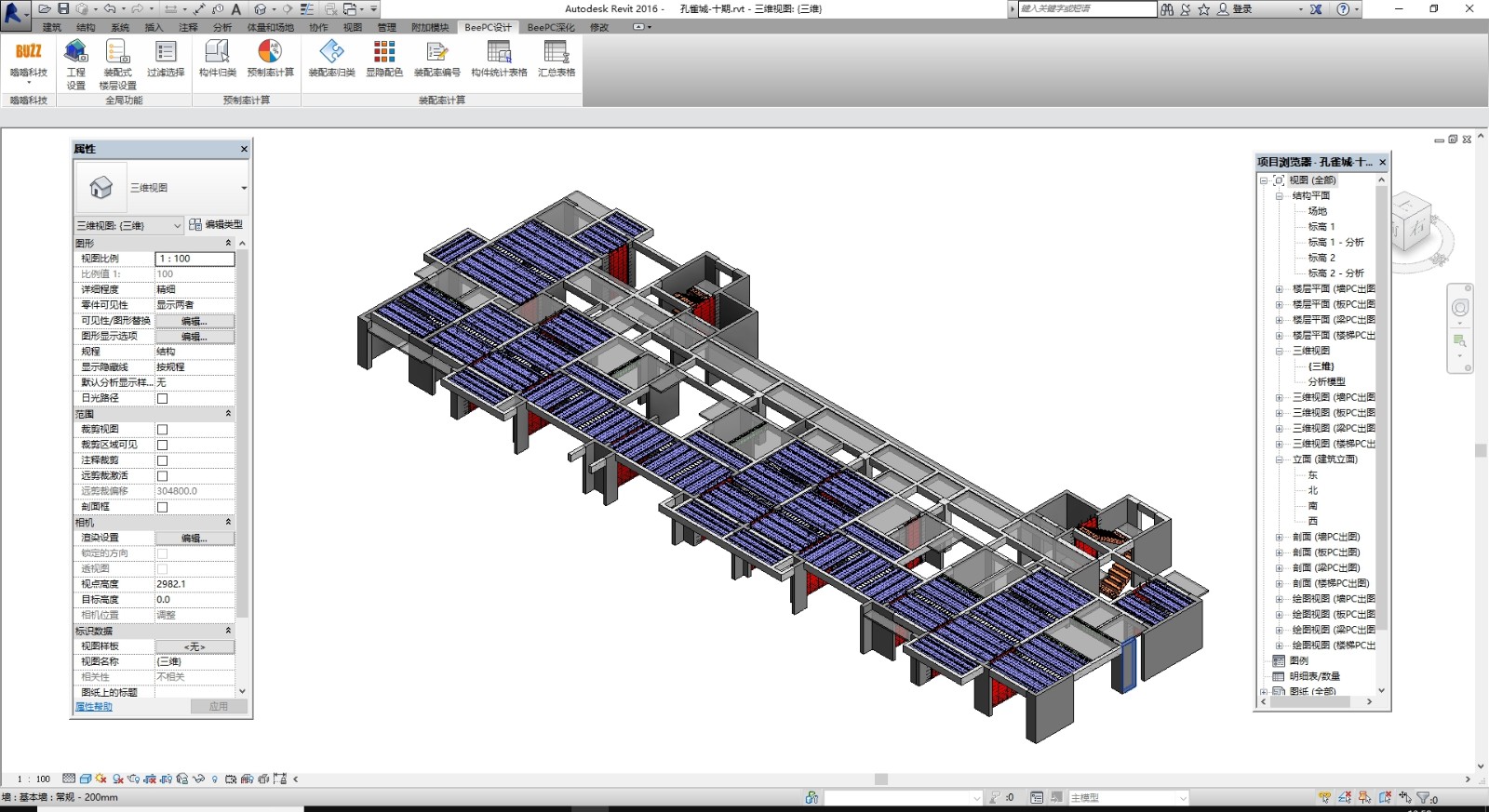Switch to the 建筑 ribbon tab
This screenshot has height=812, width=1489.
pyautogui.click(x=52, y=28)
